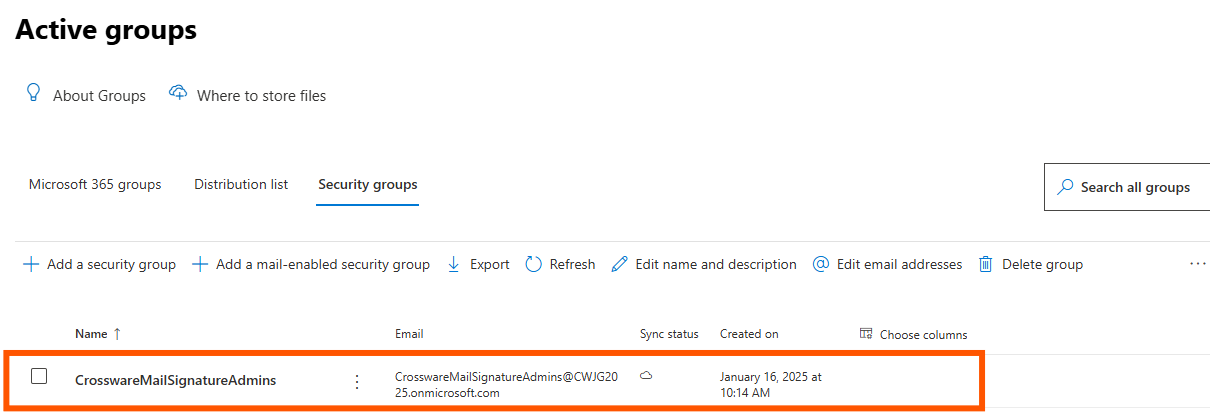Viewport: 1210px width, 412px height.
Task: Open the Distribution list tab
Action: [241, 185]
